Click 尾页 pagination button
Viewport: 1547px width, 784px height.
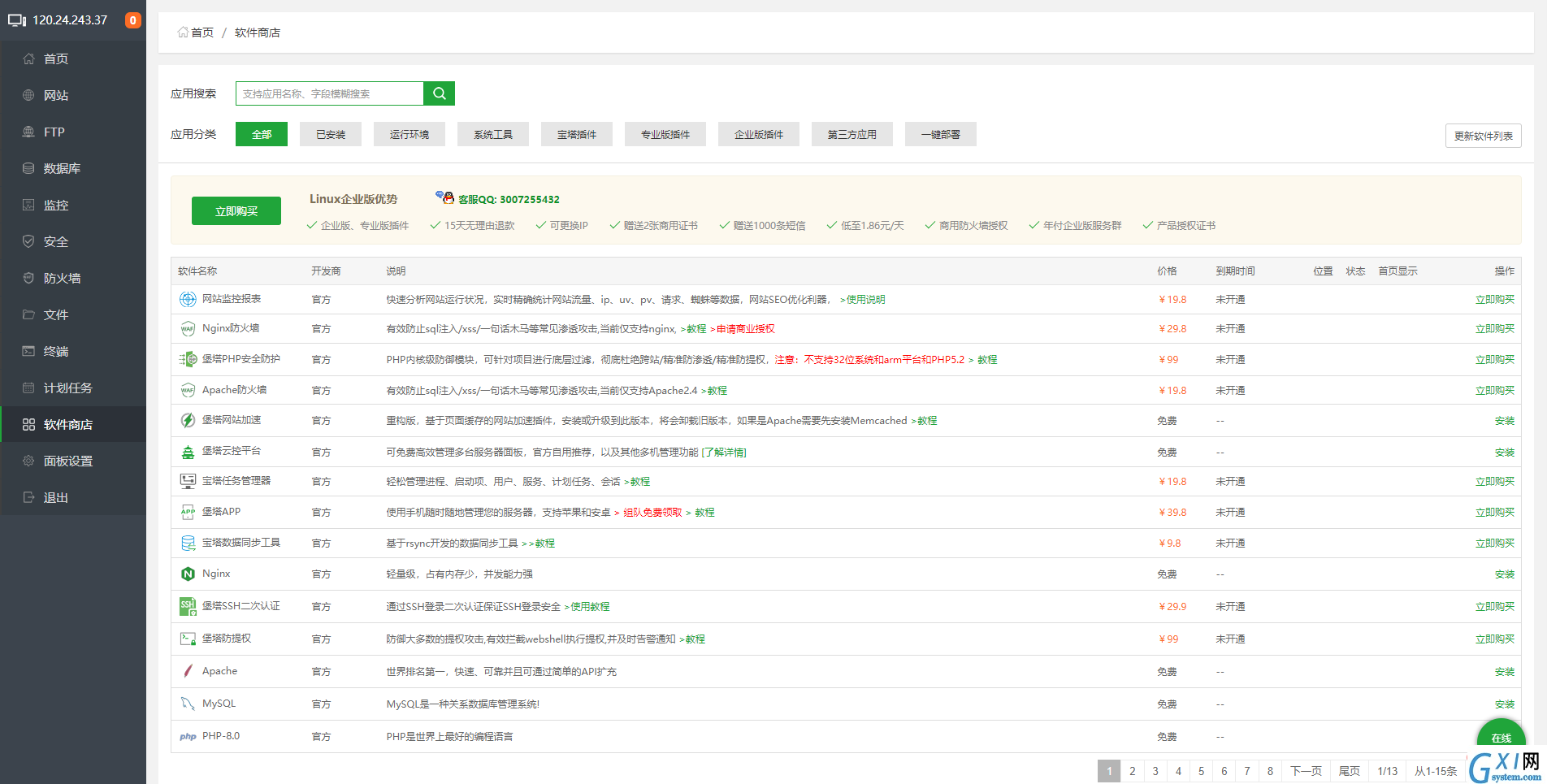pyautogui.click(x=1350, y=771)
